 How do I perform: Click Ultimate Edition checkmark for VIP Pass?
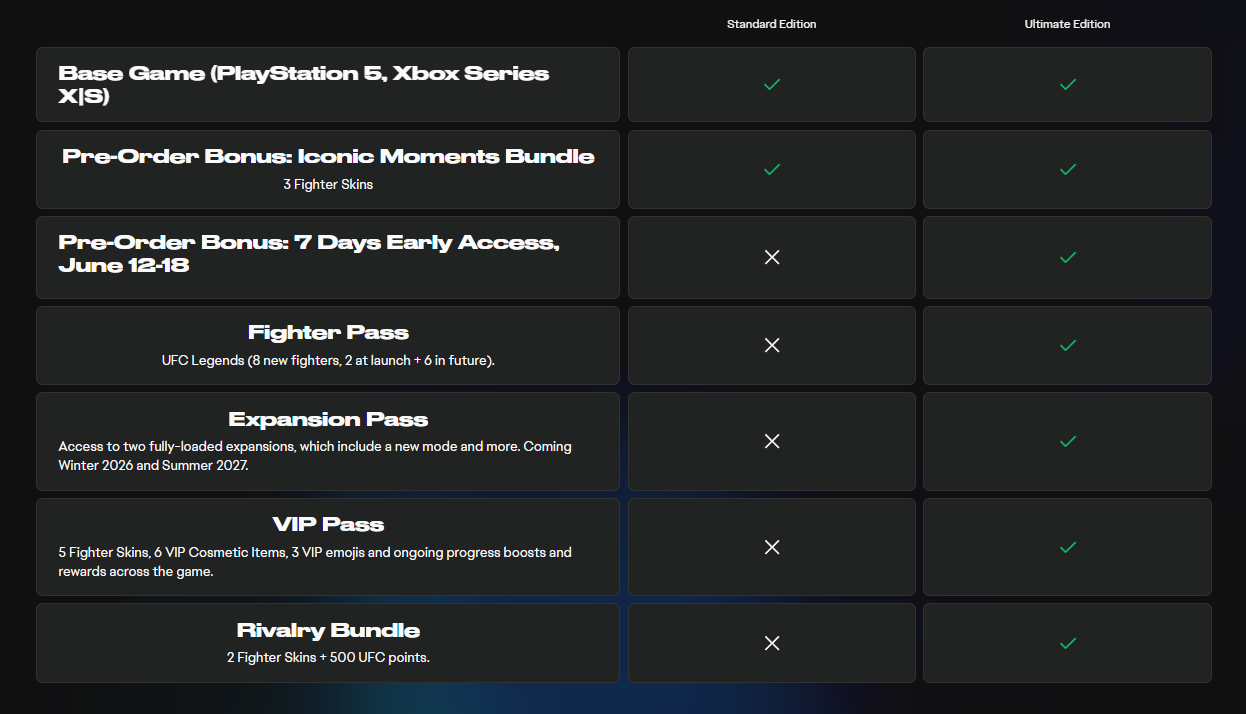[1067, 547]
